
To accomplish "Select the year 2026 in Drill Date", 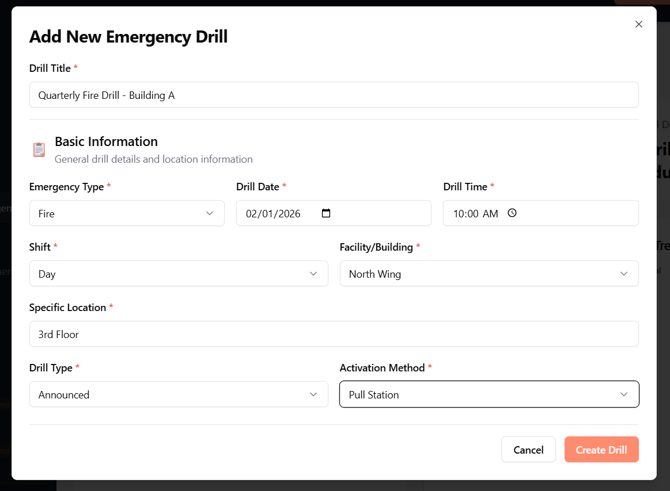I will click(x=292, y=214).
